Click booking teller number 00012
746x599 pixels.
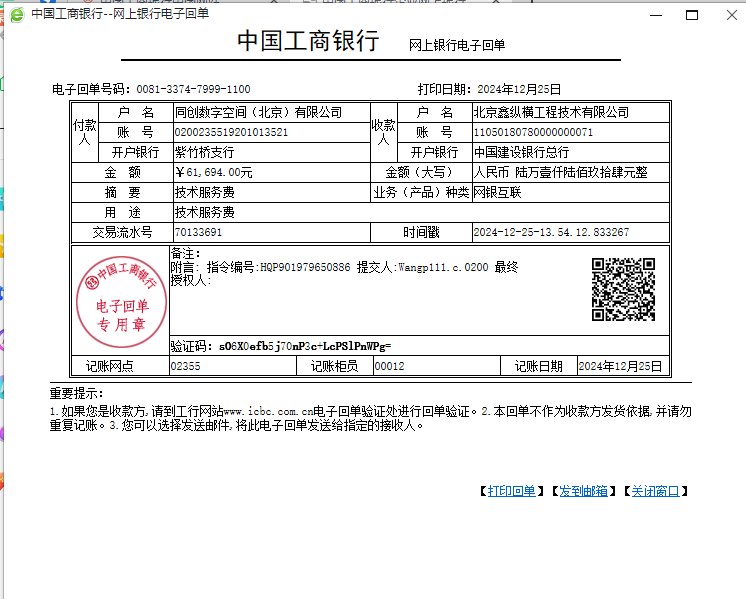coord(389,366)
